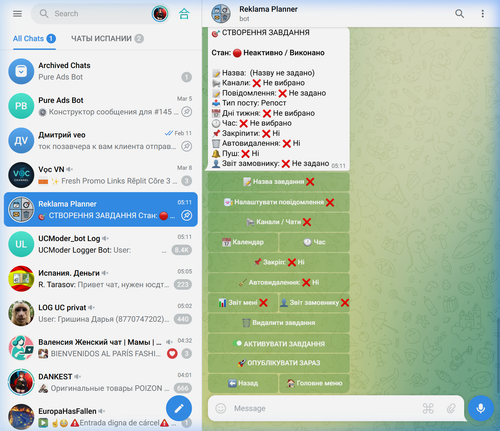The width and height of the screenshot is (500, 431).
Task: Click the Испания. Деньги flag avatar
Action: [x=21, y=279]
